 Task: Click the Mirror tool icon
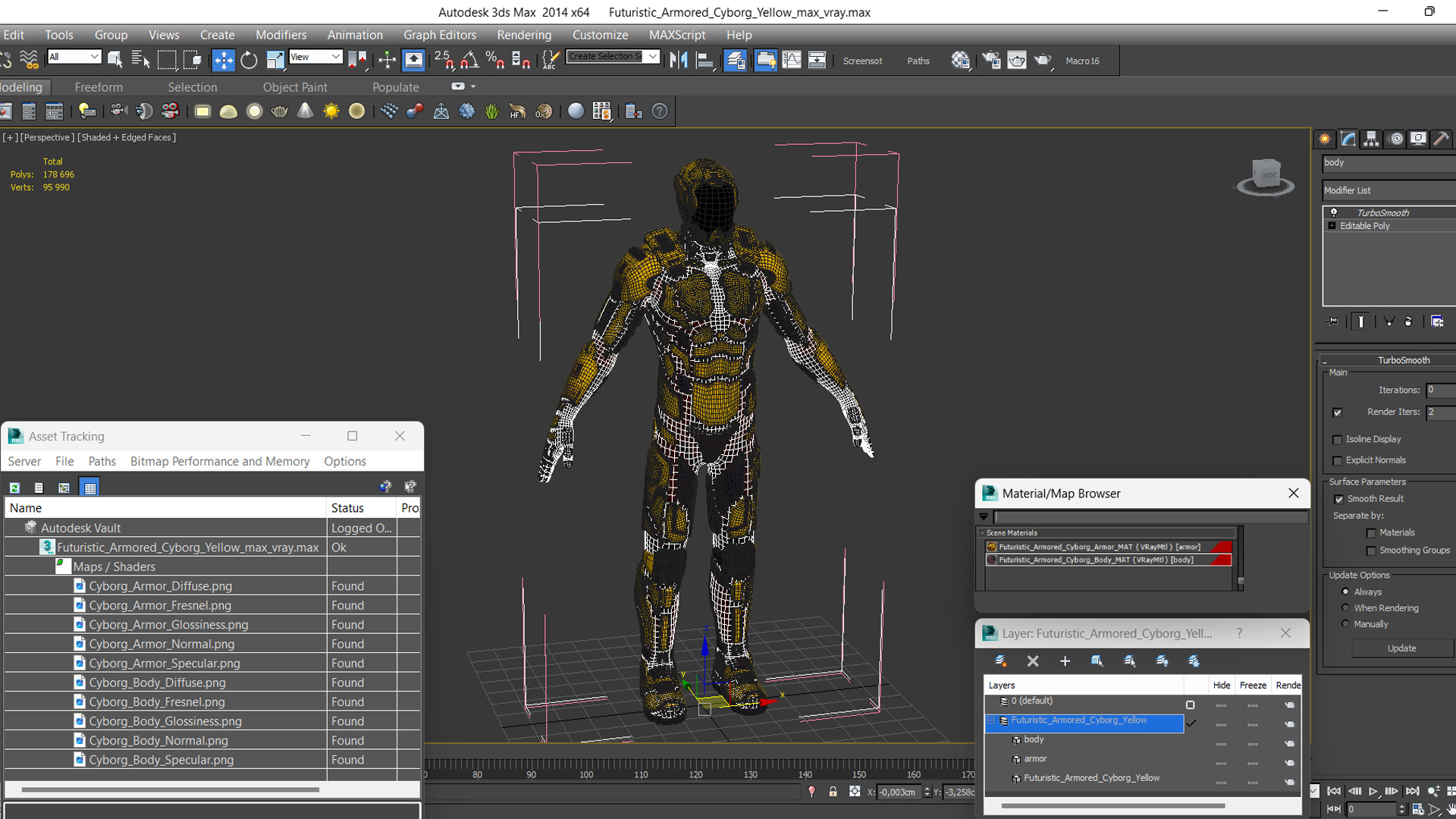(679, 61)
